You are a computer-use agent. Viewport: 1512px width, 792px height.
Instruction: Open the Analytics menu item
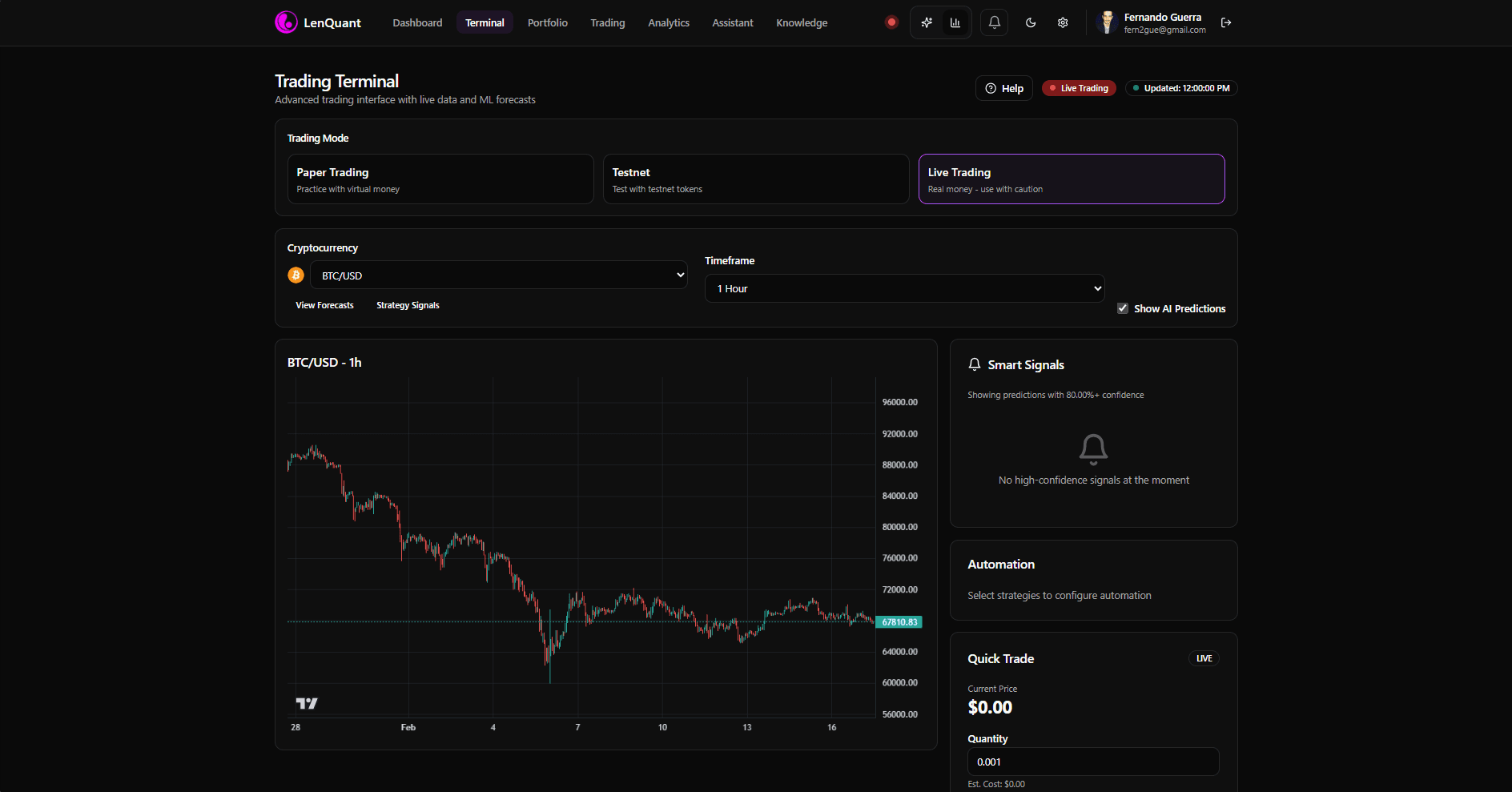point(668,22)
